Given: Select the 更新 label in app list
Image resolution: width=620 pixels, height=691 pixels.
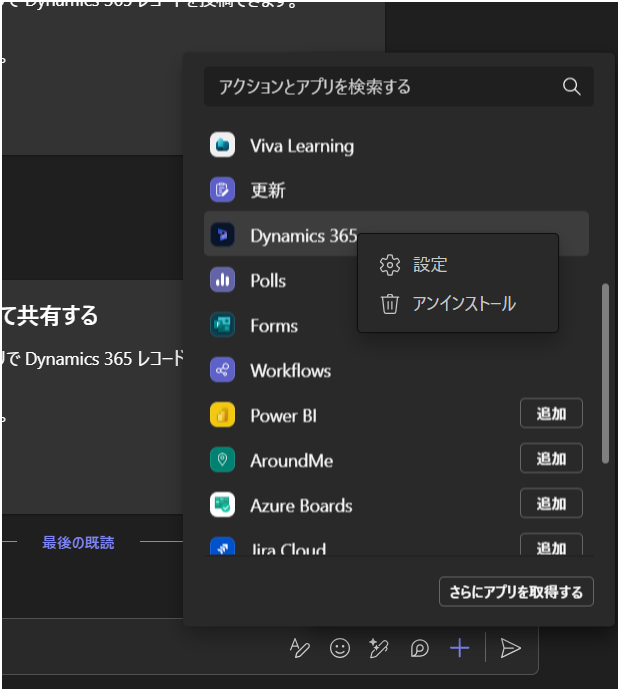Looking at the screenshot, I should (268, 190).
